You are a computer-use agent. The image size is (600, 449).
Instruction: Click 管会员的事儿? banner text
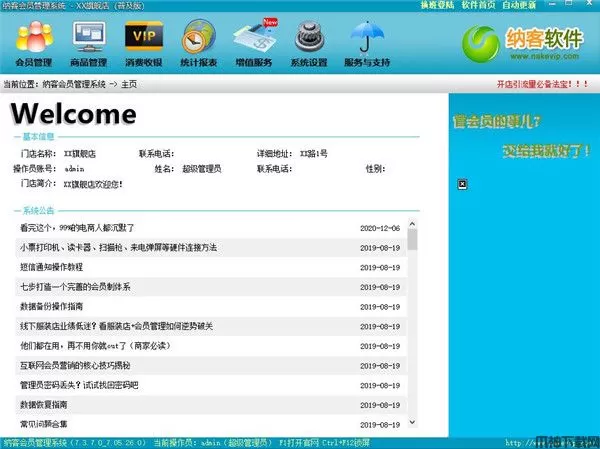pyautogui.click(x=496, y=122)
